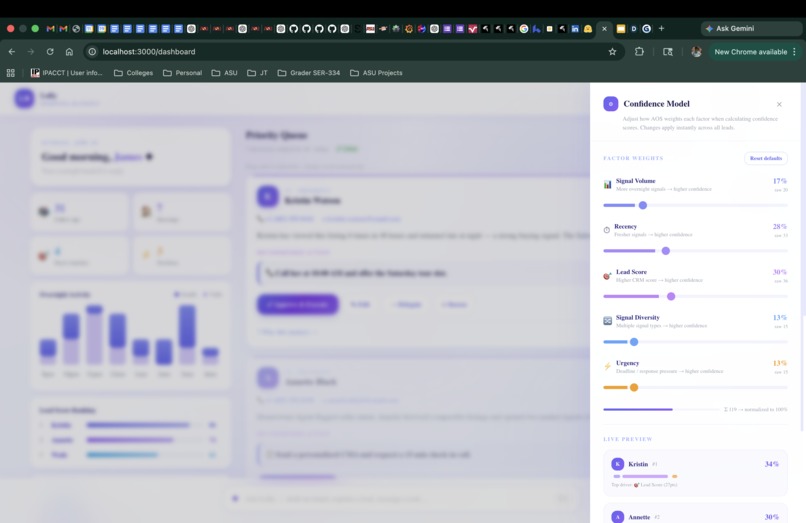
Task: Open the ASU bookmark folder
Action: (225, 73)
